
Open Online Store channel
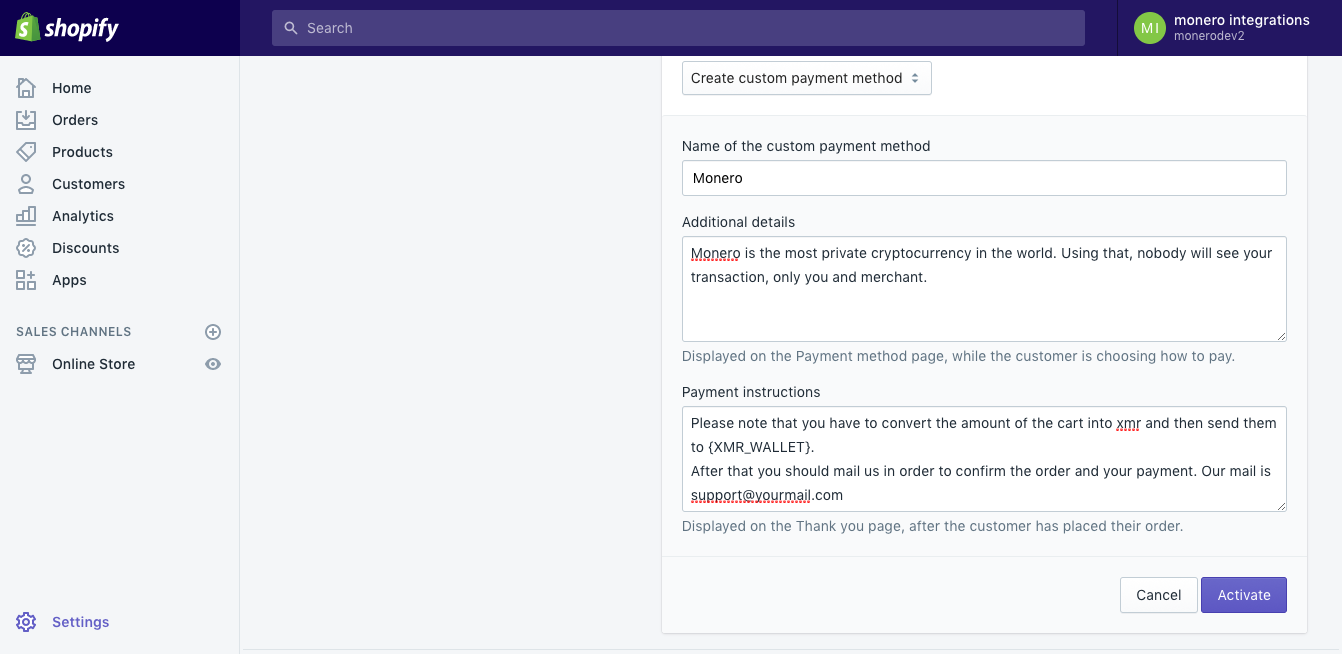click(93, 364)
